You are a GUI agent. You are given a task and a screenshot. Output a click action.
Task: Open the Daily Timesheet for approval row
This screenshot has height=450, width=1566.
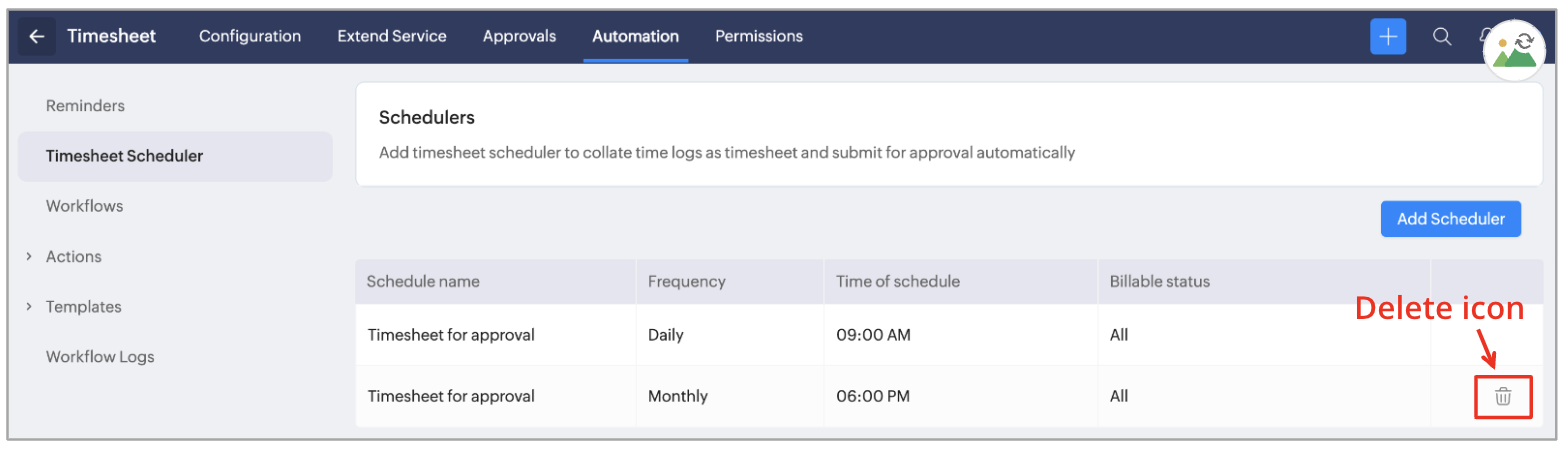point(451,336)
